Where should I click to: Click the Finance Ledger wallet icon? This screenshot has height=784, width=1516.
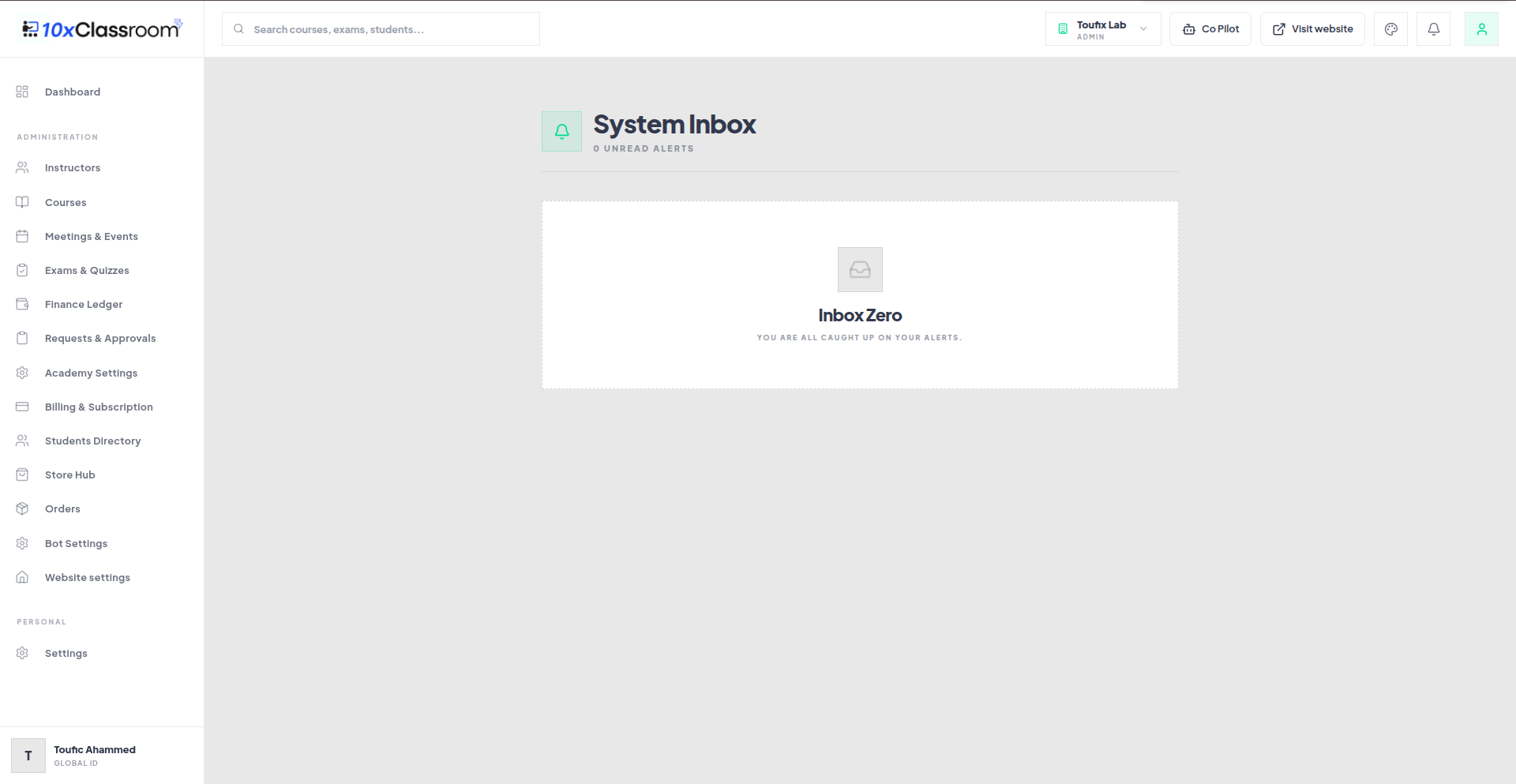click(x=22, y=304)
